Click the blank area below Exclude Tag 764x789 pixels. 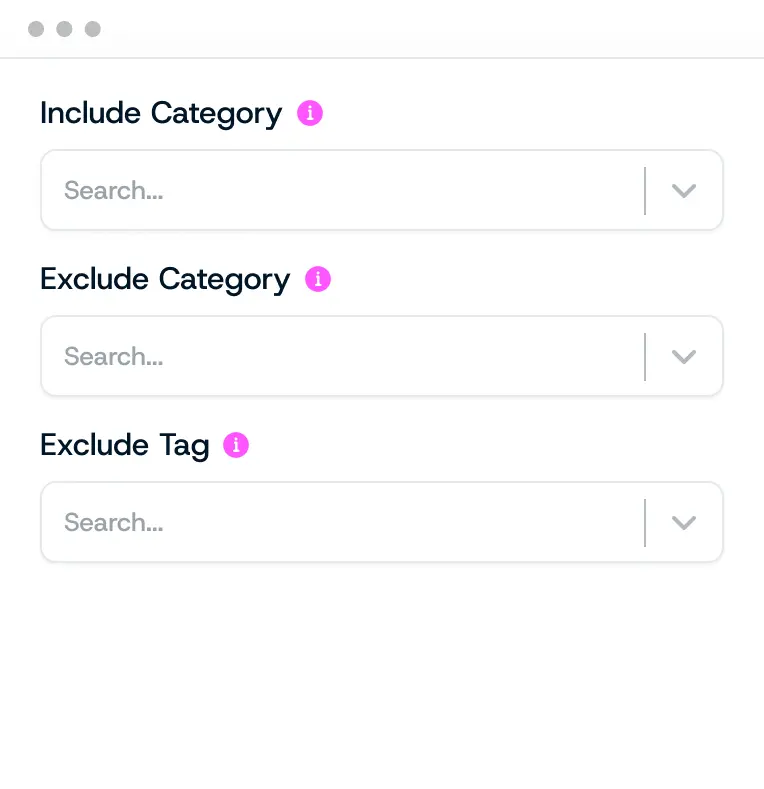pos(380,680)
